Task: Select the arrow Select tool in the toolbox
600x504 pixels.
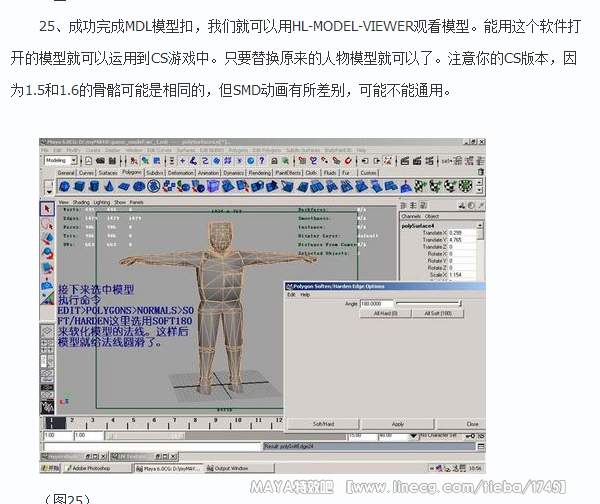Action: click(x=47, y=209)
